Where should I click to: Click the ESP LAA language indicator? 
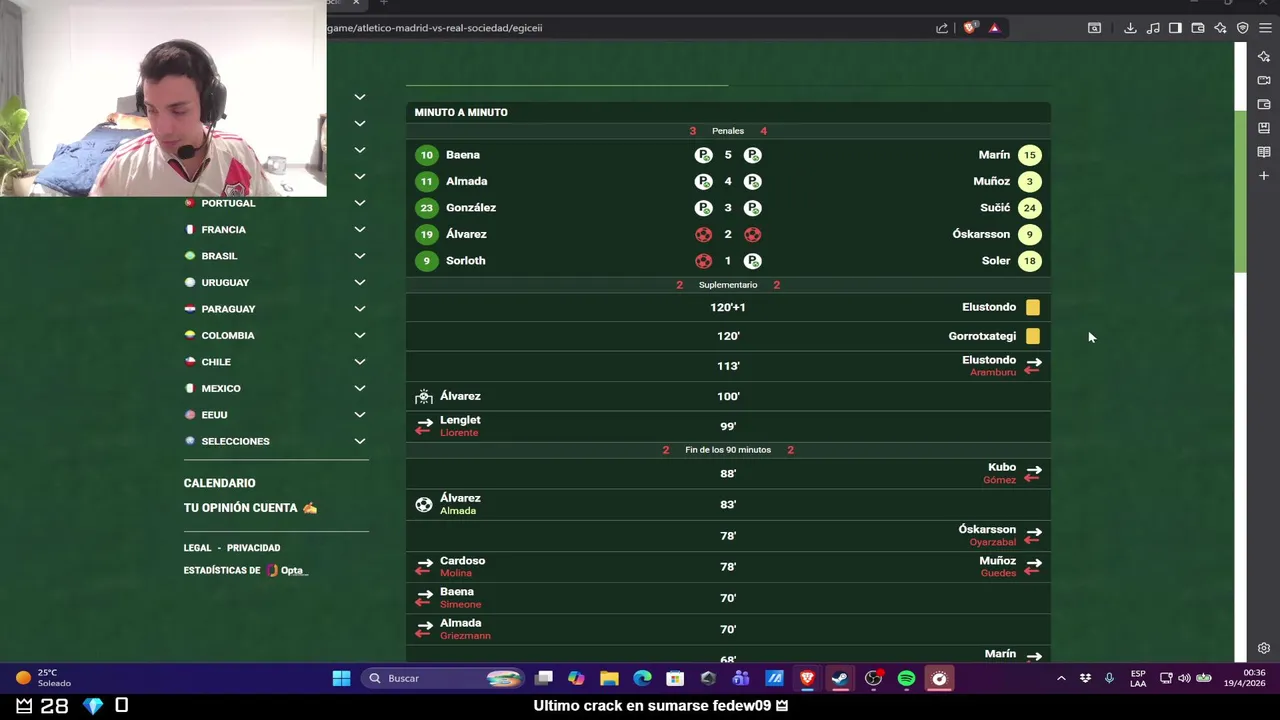(x=1138, y=678)
